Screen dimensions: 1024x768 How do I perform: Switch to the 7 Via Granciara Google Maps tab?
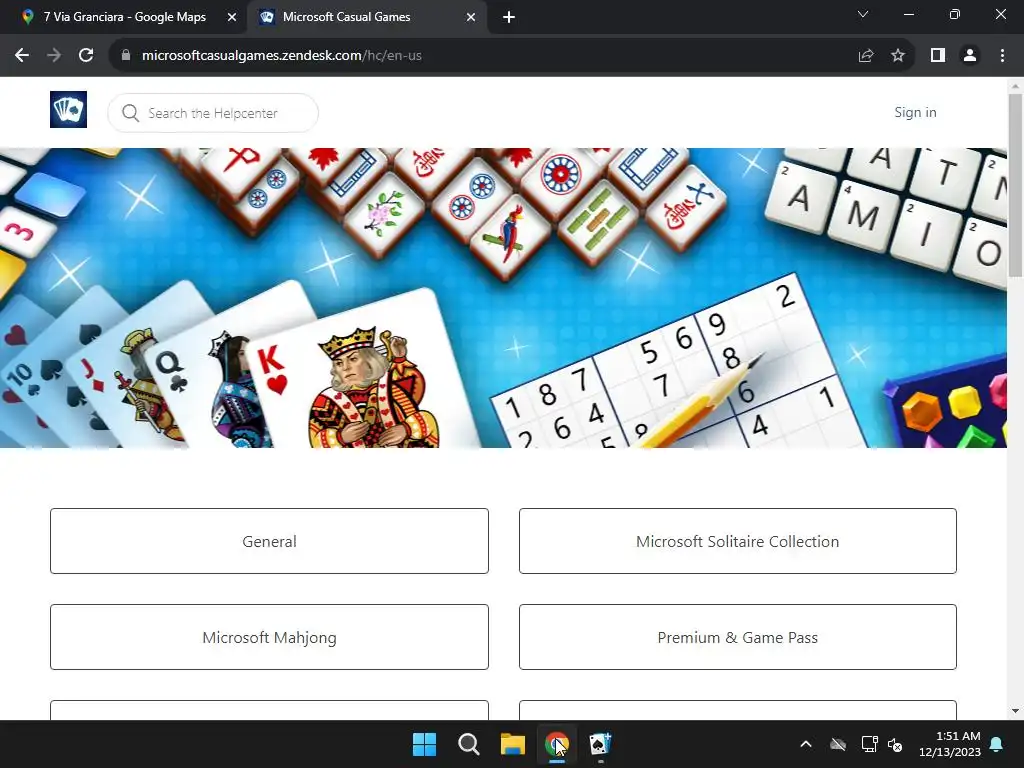(124, 17)
